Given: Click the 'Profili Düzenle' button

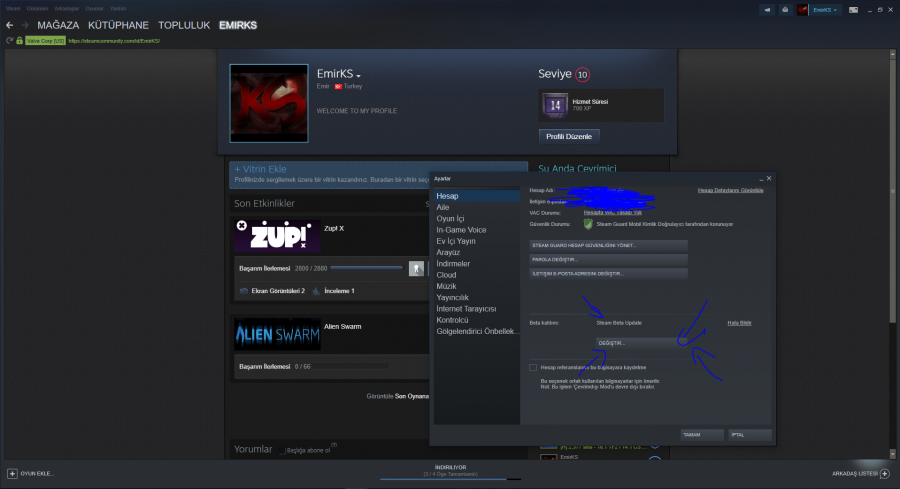Looking at the screenshot, I should pos(569,136).
